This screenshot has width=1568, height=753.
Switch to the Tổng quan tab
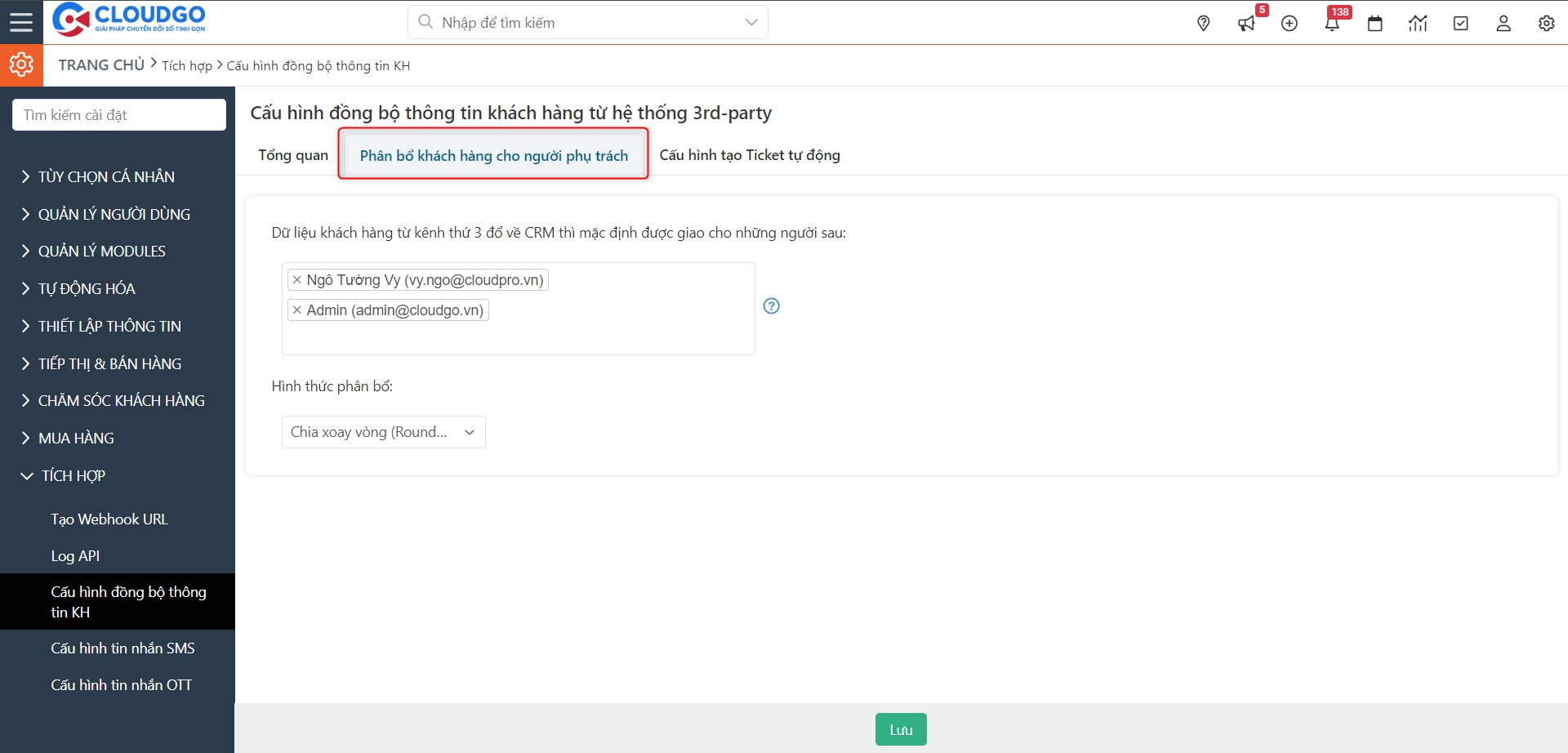coord(293,155)
